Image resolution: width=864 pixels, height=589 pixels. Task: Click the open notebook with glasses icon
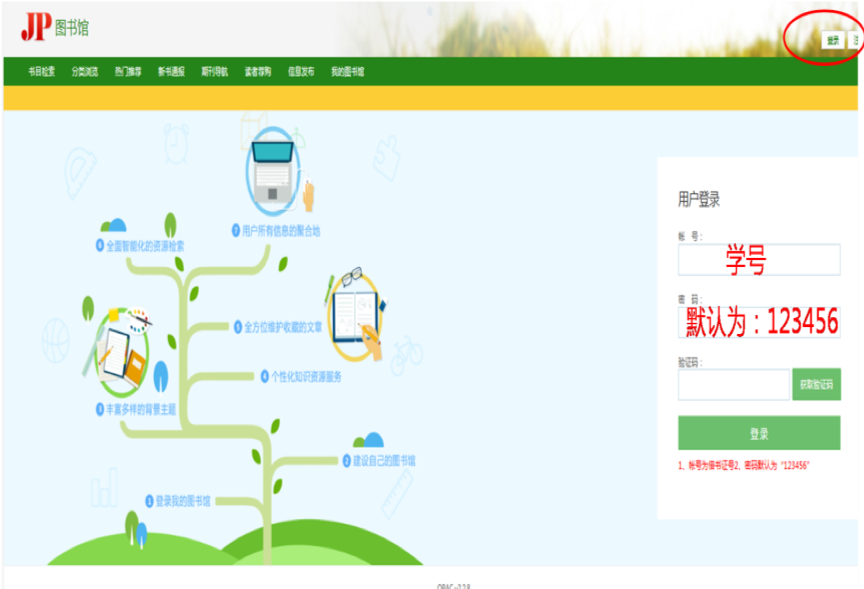(355, 315)
